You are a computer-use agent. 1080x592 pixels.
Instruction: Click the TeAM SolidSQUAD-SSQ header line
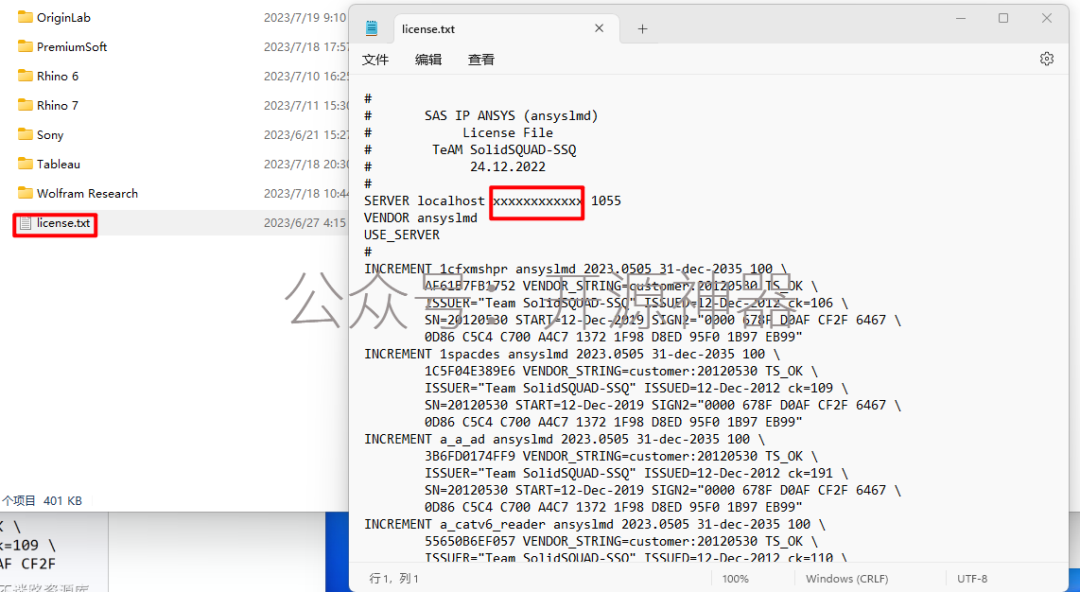click(x=504, y=150)
